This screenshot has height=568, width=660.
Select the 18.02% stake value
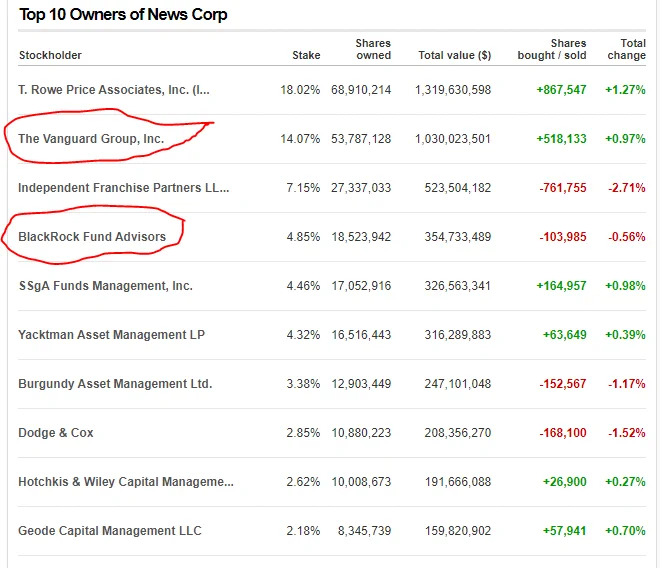(x=300, y=90)
